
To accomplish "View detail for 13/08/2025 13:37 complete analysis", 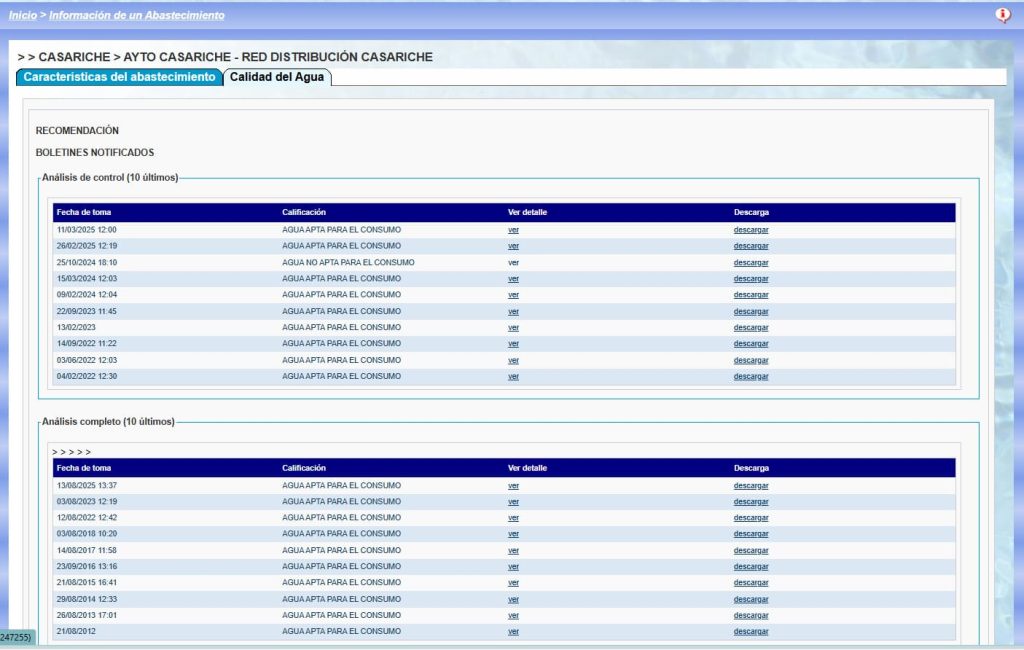I will [x=513, y=486].
